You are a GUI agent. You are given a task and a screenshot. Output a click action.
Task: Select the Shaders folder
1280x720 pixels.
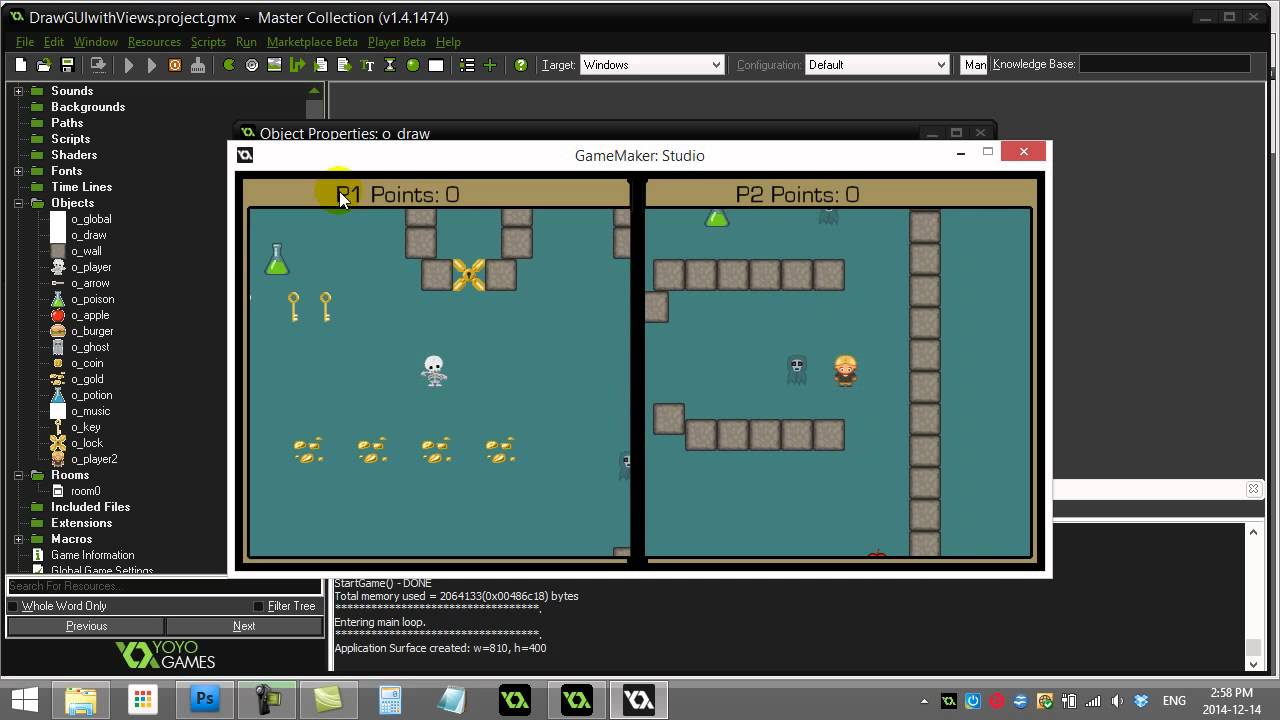point(74,155)
